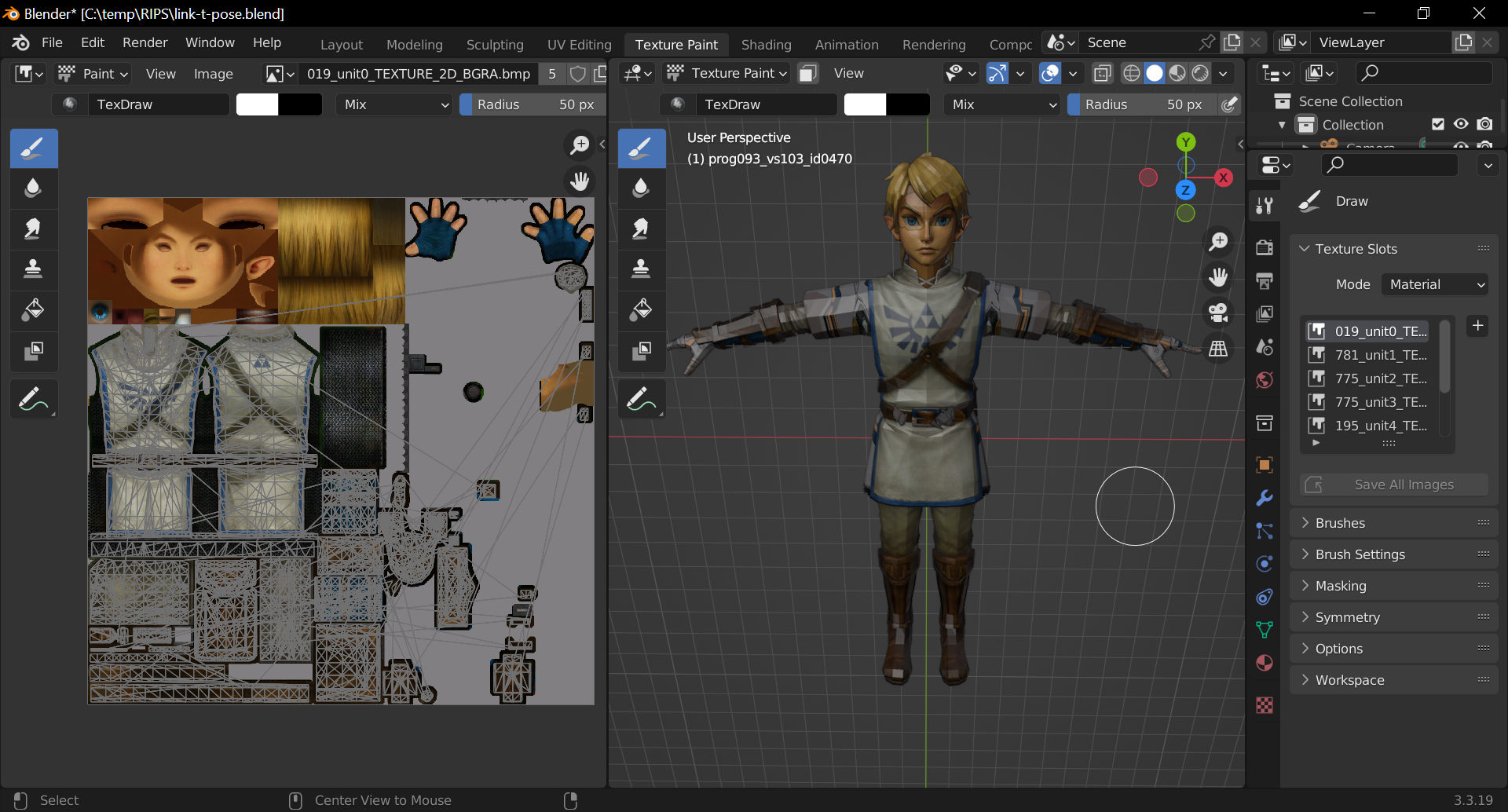1508x812 pixels.
Task: Disable Collection in renders via camera icon
Action: coord(1484,124)
